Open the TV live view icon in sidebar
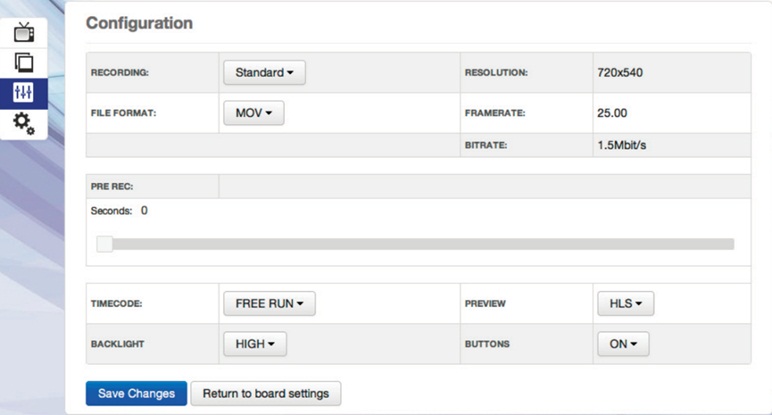 pos(23,32)
